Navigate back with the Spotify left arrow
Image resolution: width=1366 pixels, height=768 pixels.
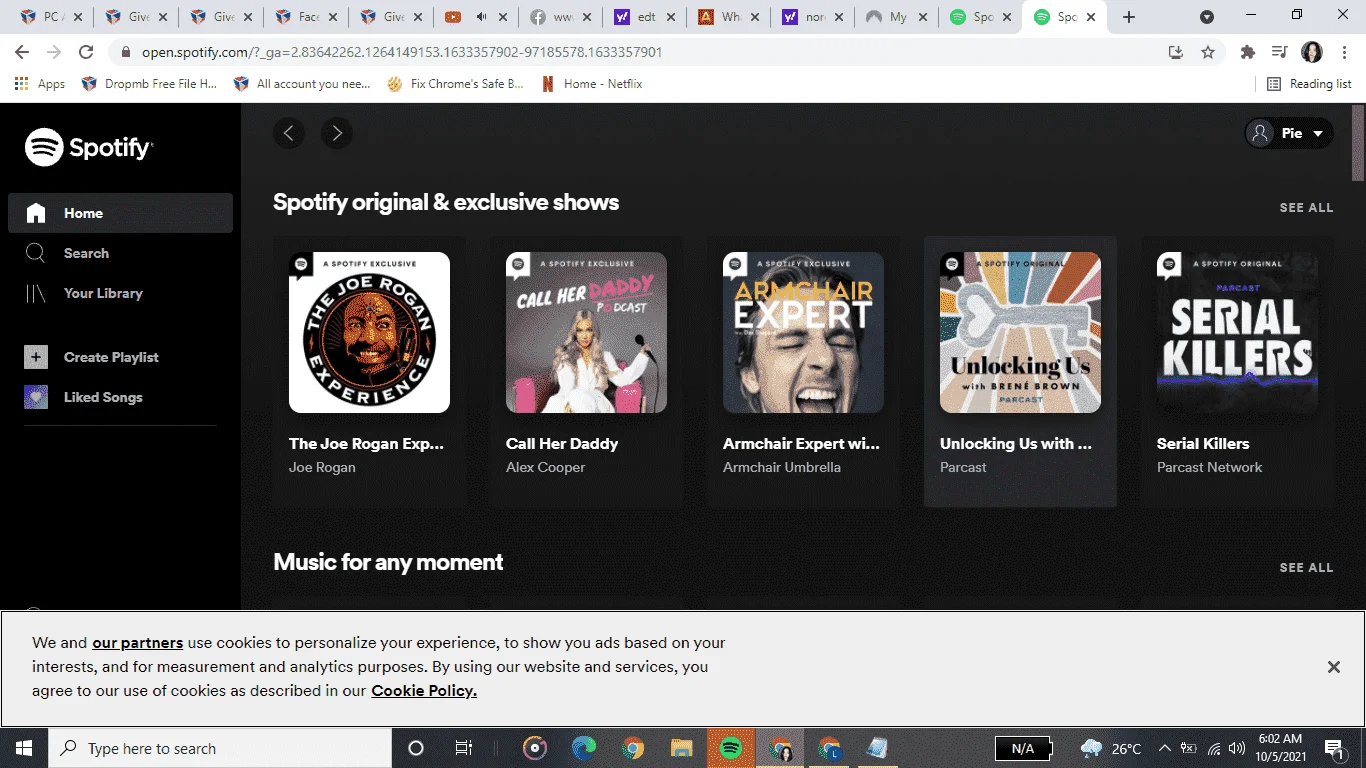(x=289, y=133)
